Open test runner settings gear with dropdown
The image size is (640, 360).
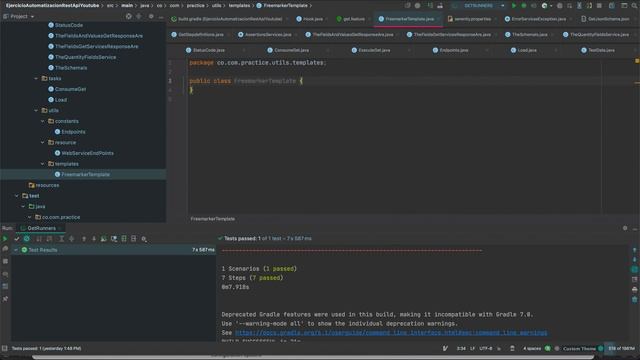(144, 239)
